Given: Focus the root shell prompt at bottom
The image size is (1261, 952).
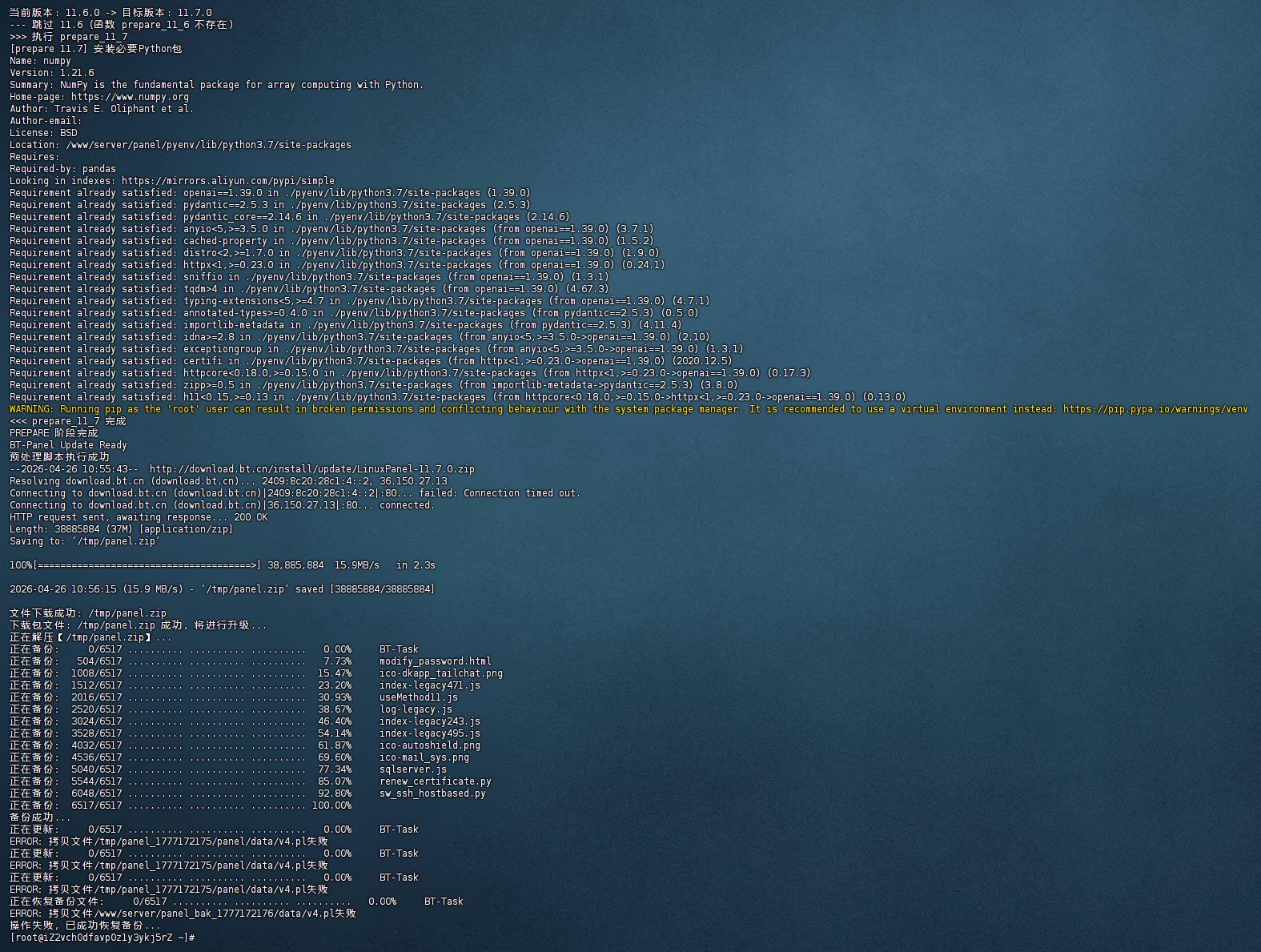Looking at the screenshot, I should [x=102, y=938].
